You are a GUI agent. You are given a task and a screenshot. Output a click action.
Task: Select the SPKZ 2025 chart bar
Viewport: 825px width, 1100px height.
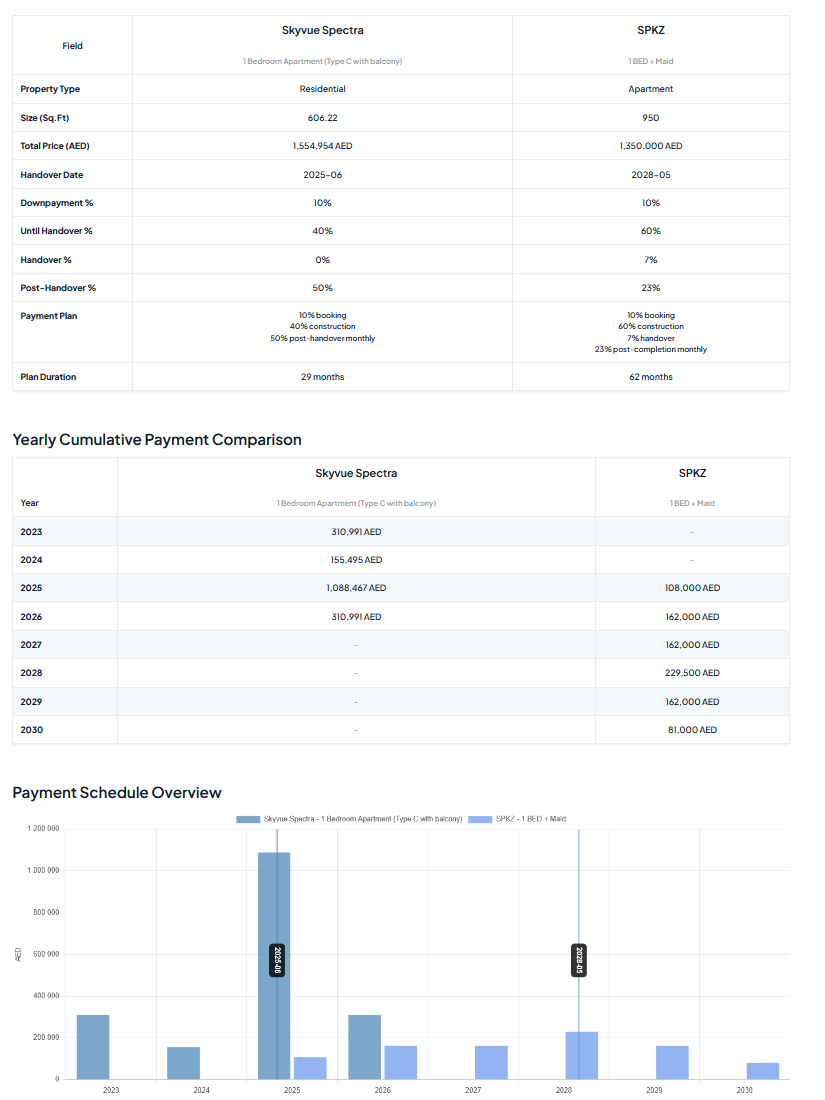tap(310, 1068)
